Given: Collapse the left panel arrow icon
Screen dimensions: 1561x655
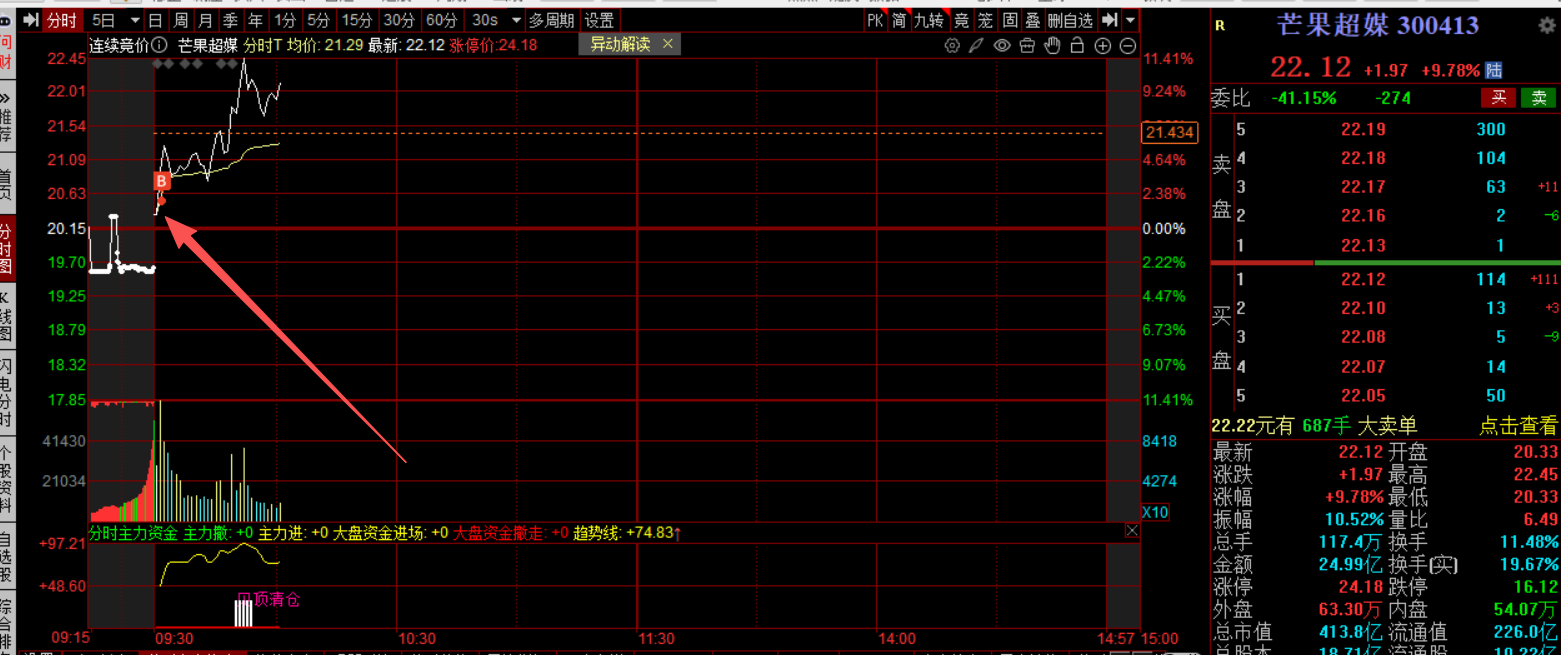Looking at the screenshot, I should [32, 20].
